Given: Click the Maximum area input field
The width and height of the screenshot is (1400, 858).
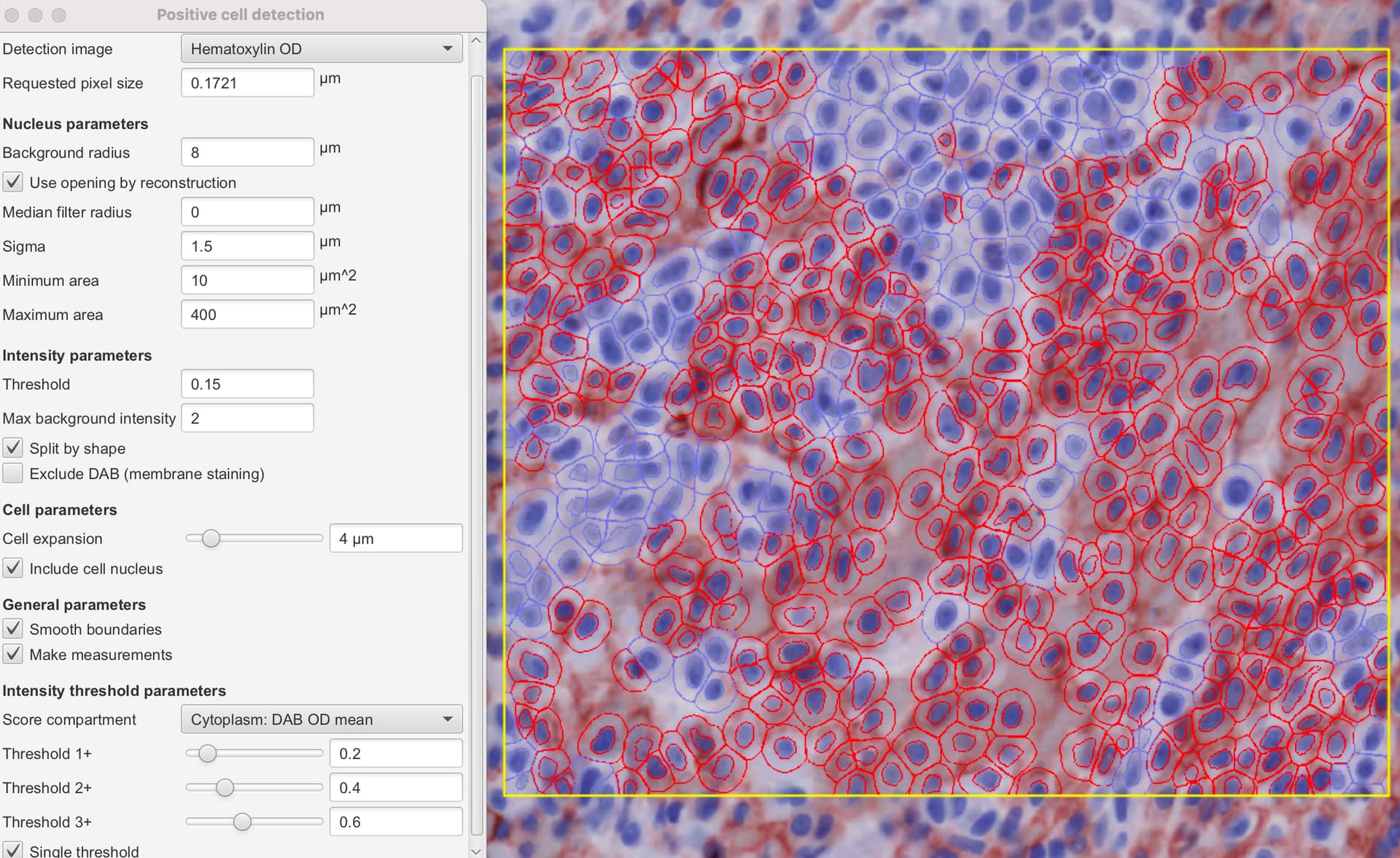Looking at the screenshot, I should click(x=246, y=314).
